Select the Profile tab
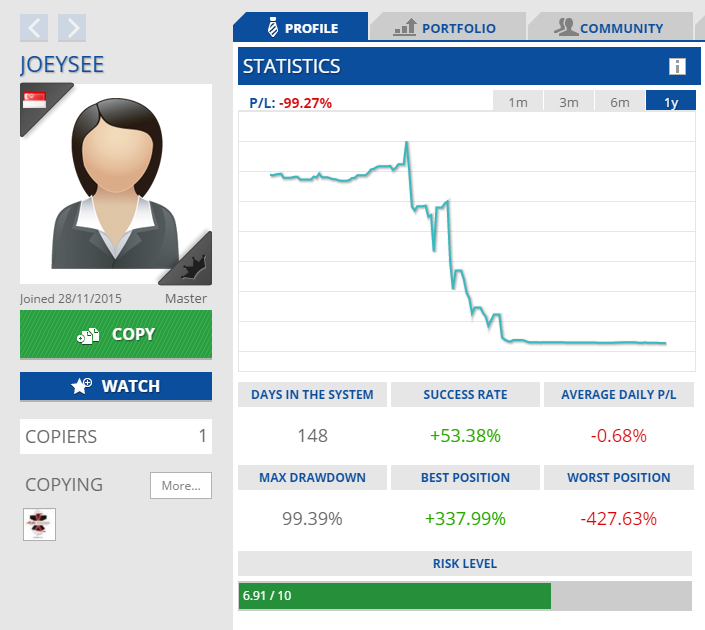Screen dimensions: 705x630 coord(300,28)
